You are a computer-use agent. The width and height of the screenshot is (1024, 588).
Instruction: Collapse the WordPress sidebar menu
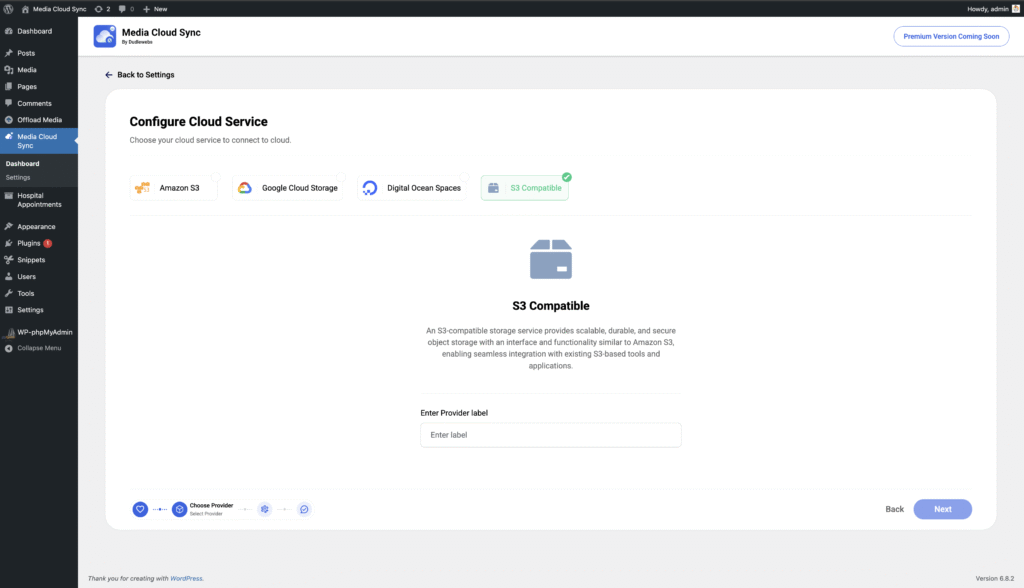pyautogui.click(x=38, y=348)
